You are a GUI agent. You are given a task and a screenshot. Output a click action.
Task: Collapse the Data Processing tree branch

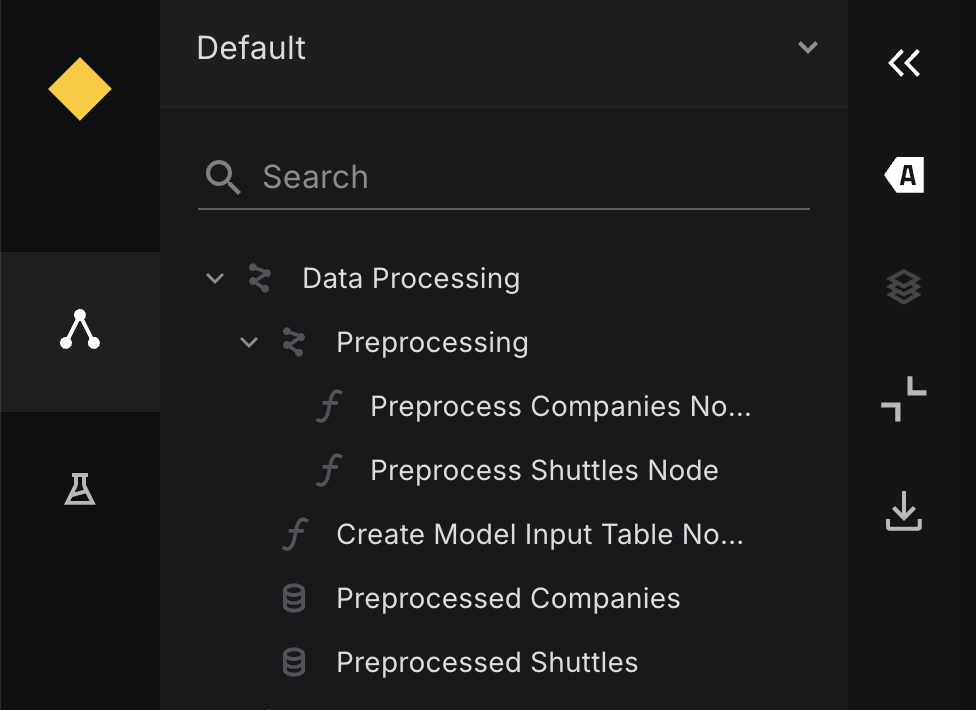point(214,278)
